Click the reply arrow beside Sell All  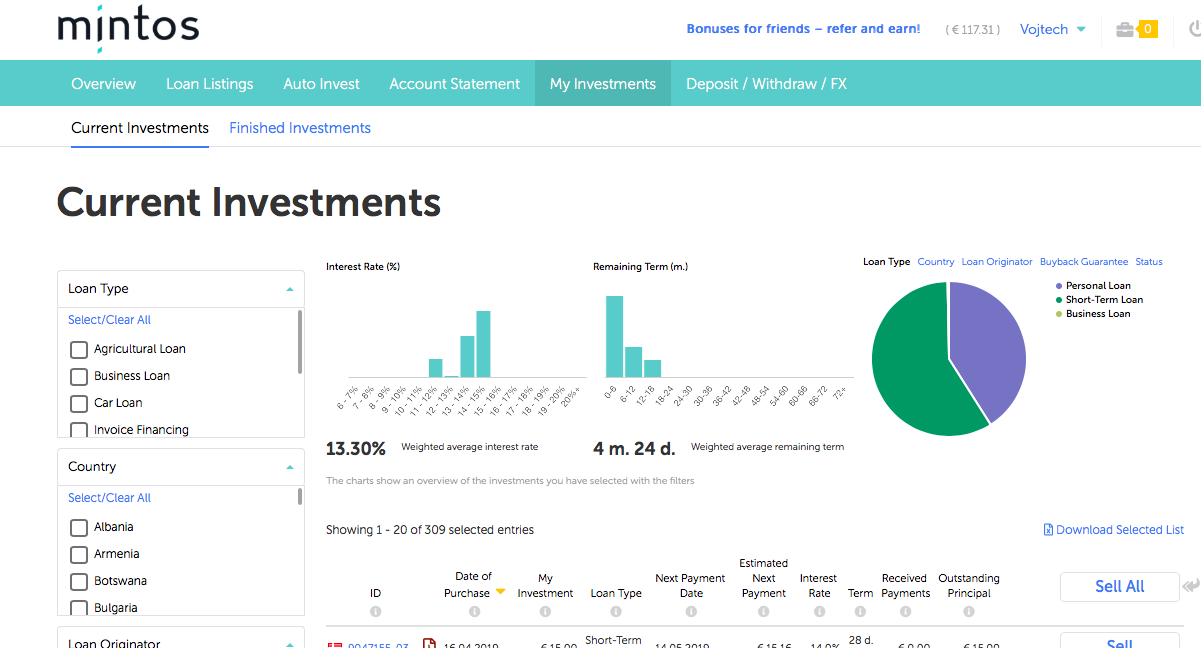1190,586
